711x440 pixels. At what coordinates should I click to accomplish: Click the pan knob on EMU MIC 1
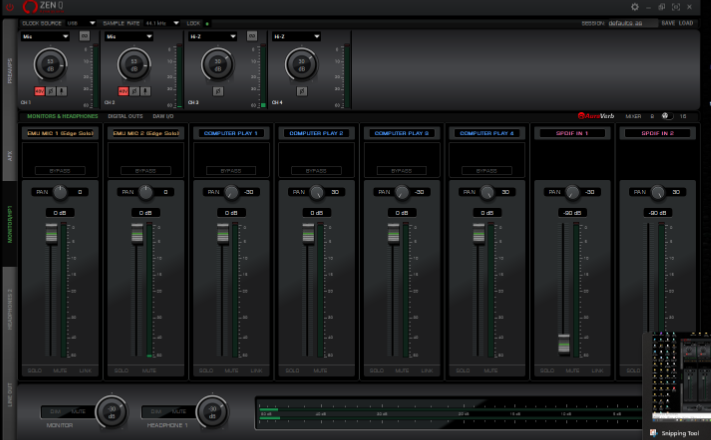(x=60, y=192)
